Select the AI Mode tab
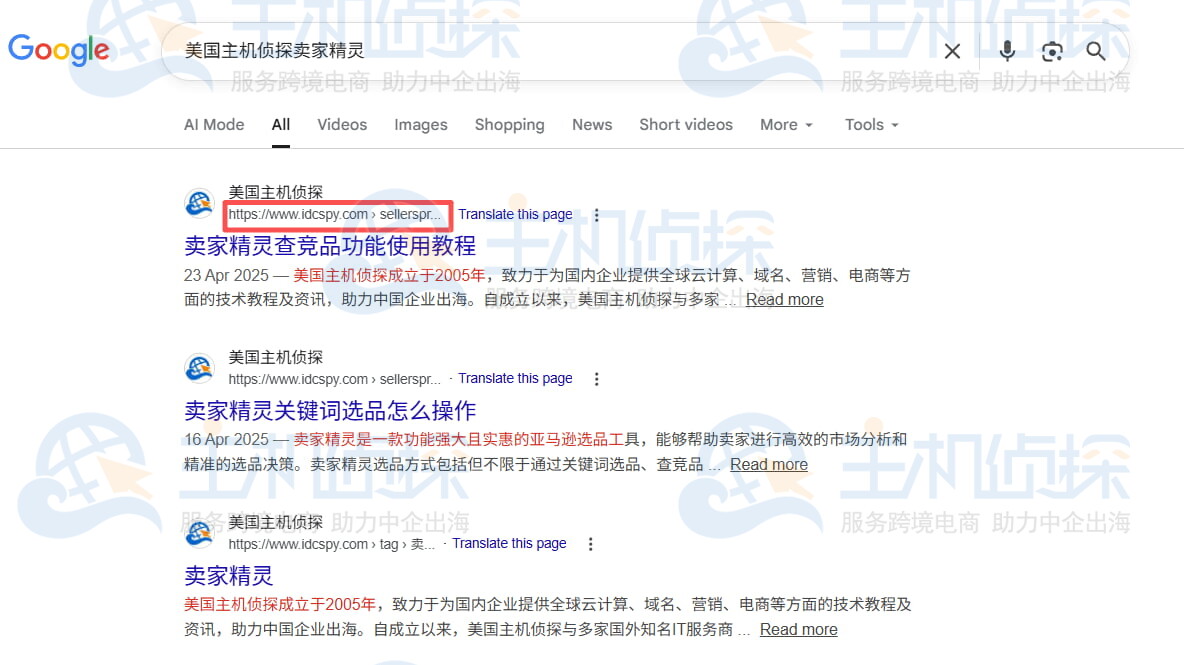 coord(214,125)
